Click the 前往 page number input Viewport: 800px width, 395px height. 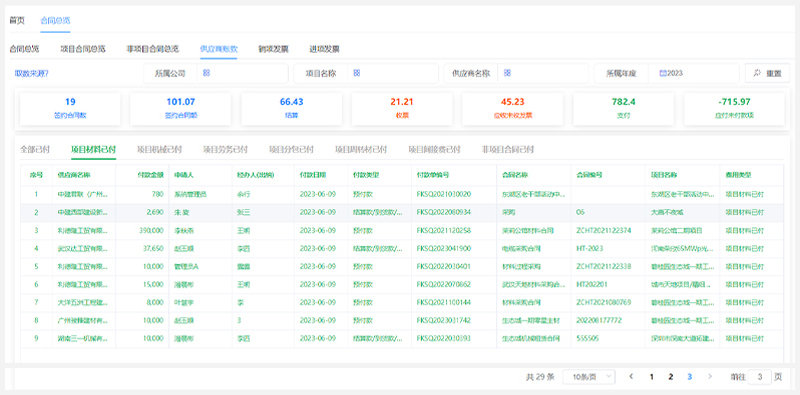point(760,377)
